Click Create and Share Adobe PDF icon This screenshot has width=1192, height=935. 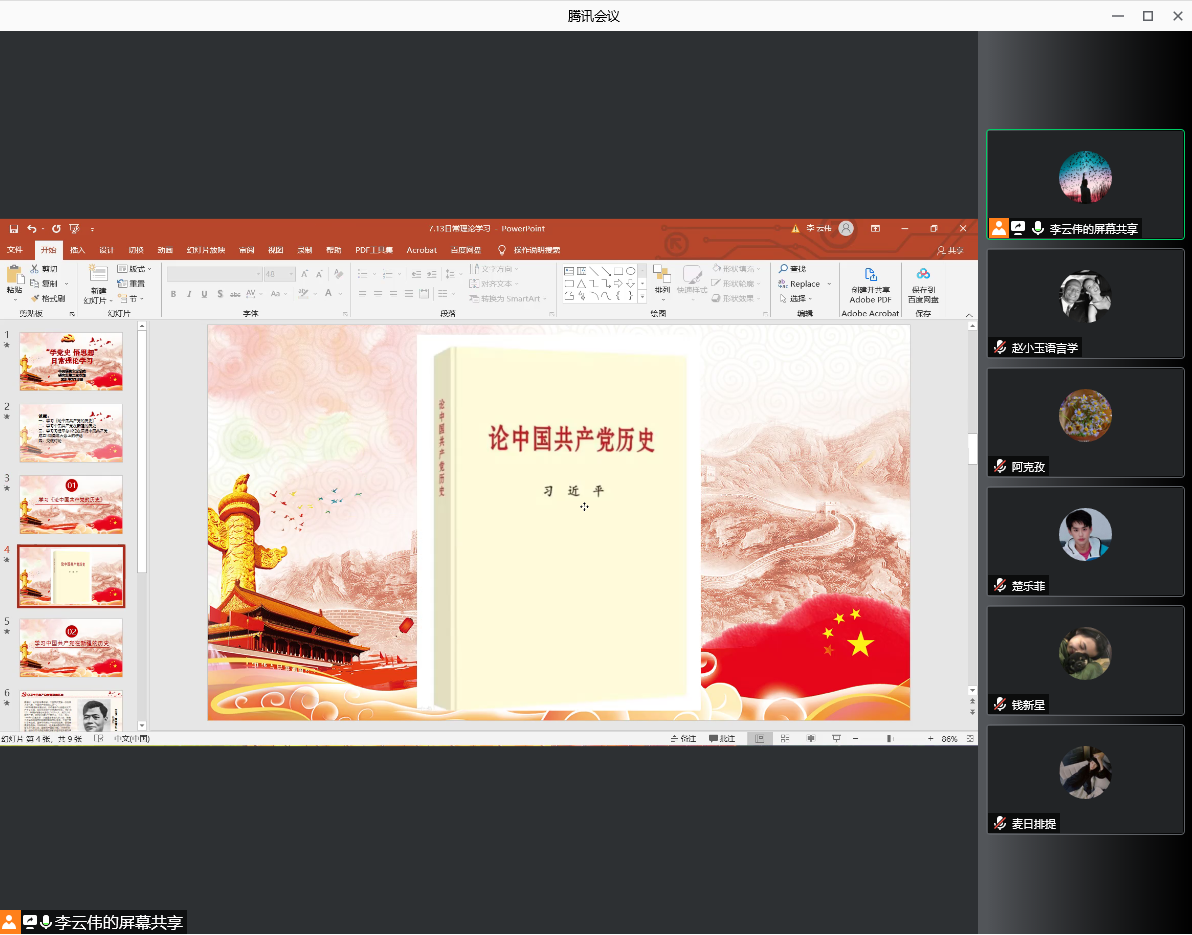point(870,274)
